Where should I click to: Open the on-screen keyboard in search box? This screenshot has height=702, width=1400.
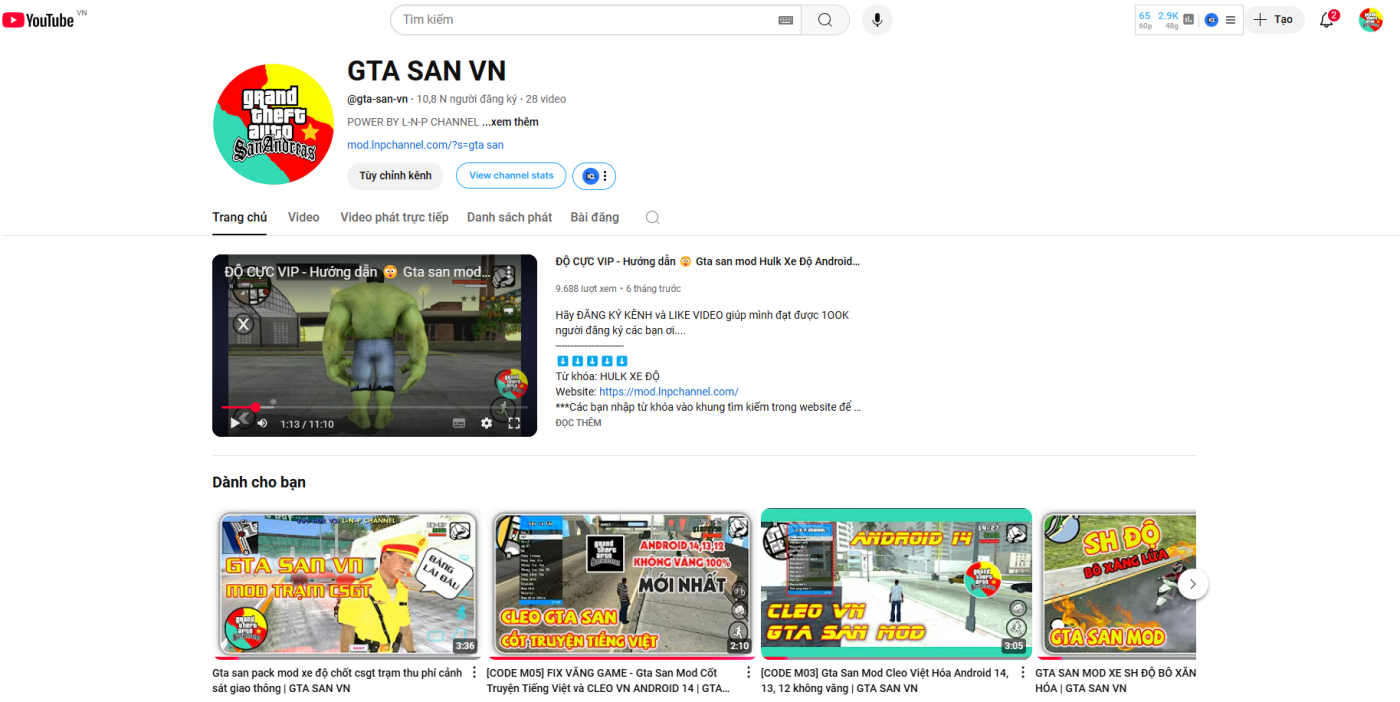tap(785, 20)
